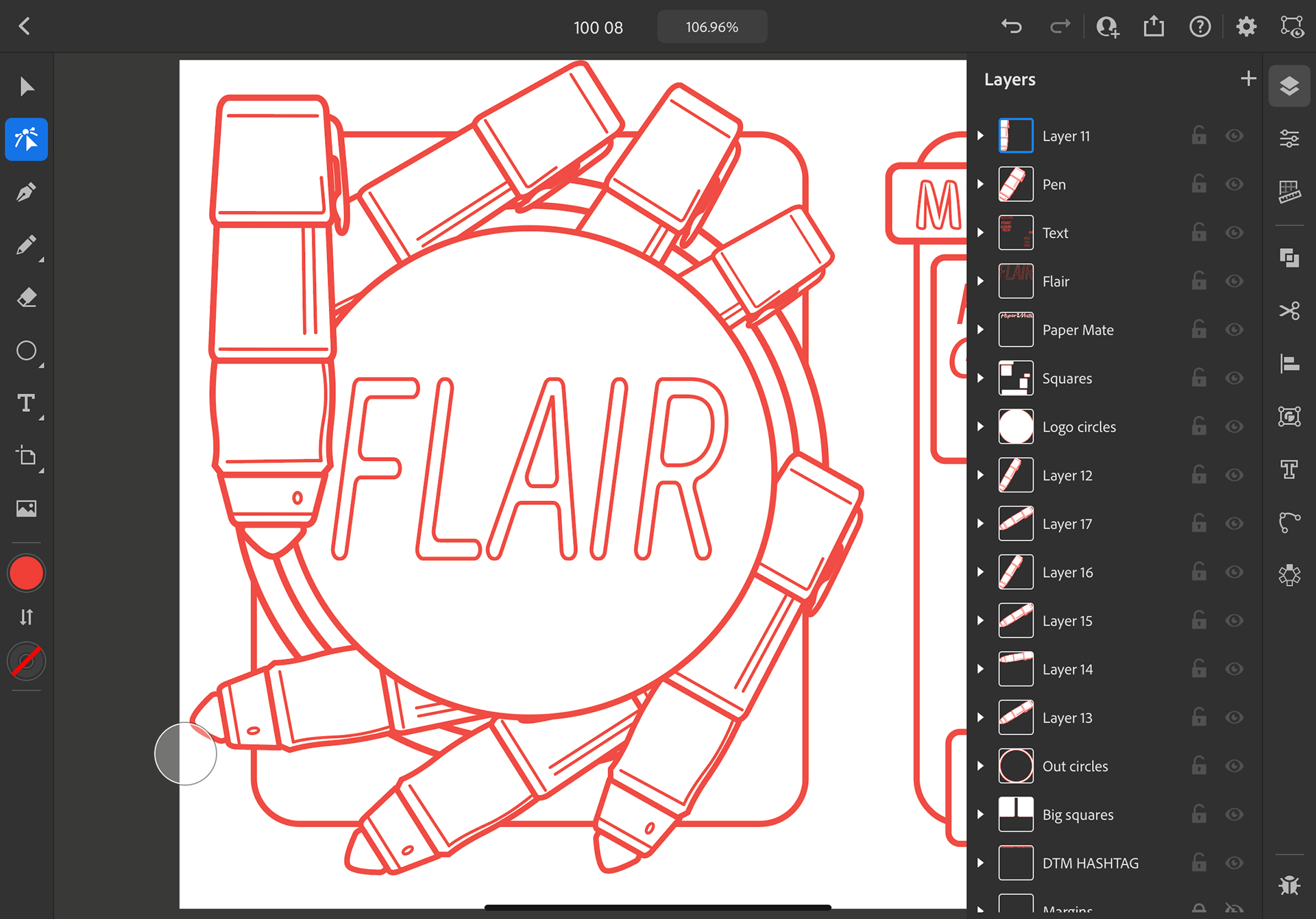Select Layer 13 row
Viewport: 1316px width, 919px height.
pyautogui.click(x=1114, y=718)
